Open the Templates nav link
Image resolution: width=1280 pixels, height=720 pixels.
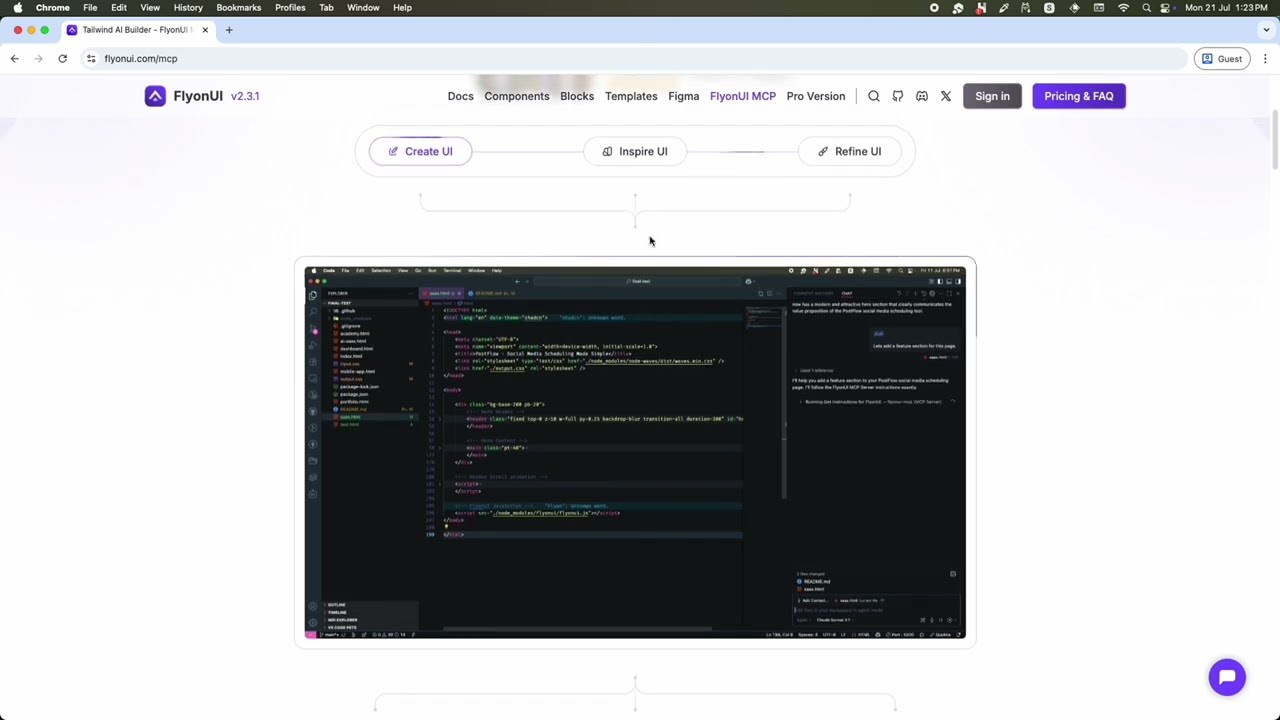pyautogui.click(x=631, y=96)
